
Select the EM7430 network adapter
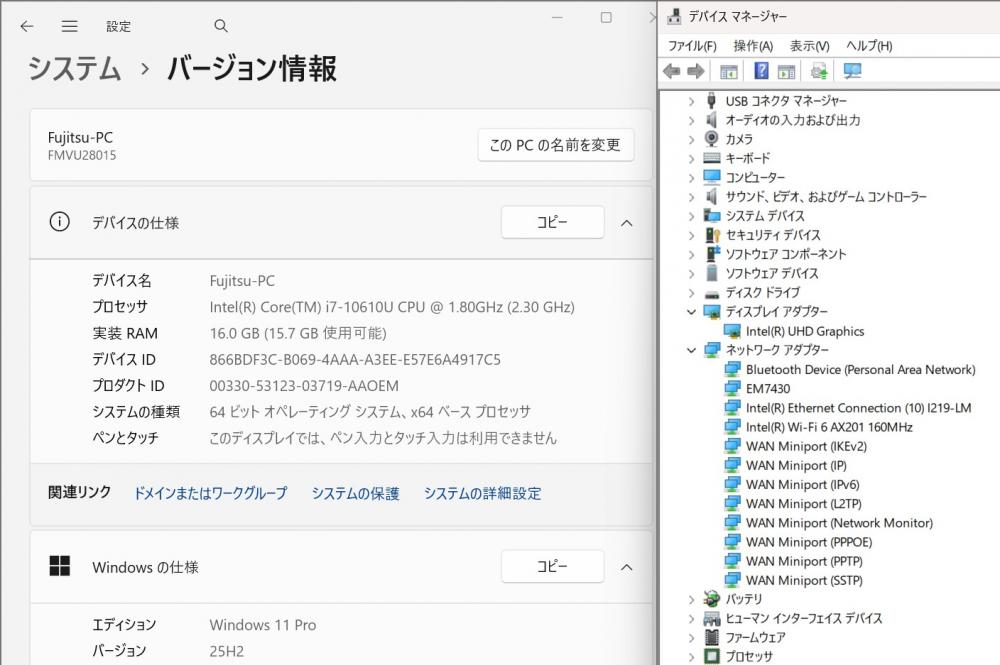pos(767,389)
